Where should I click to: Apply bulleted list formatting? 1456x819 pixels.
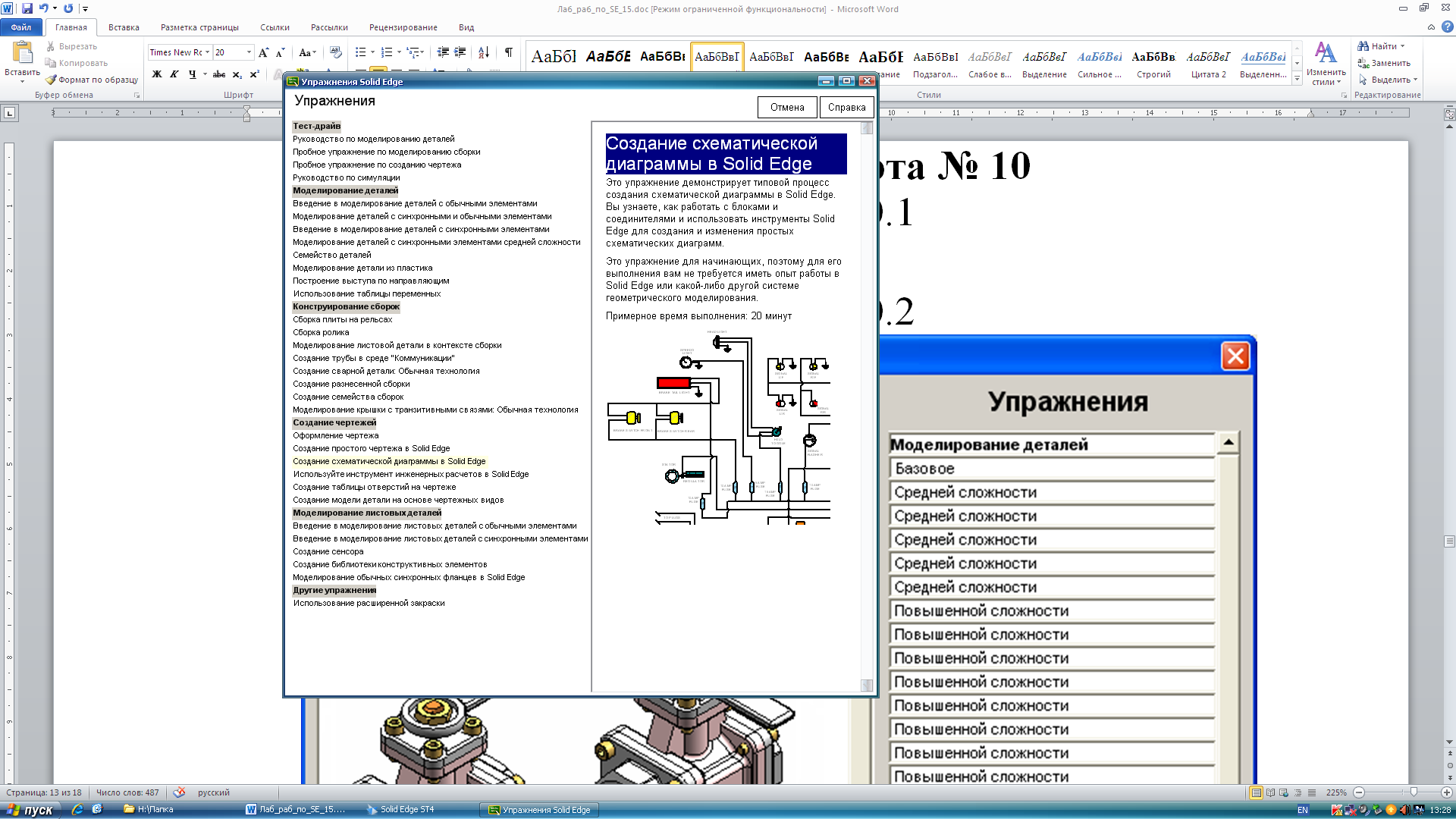361,52
